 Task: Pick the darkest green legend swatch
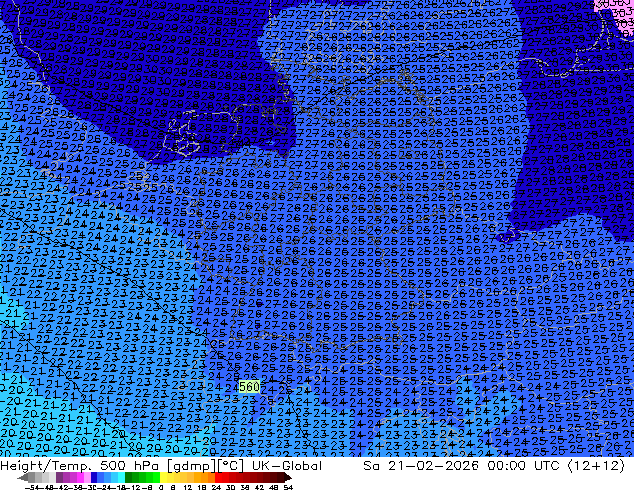[x=128, y=478]
